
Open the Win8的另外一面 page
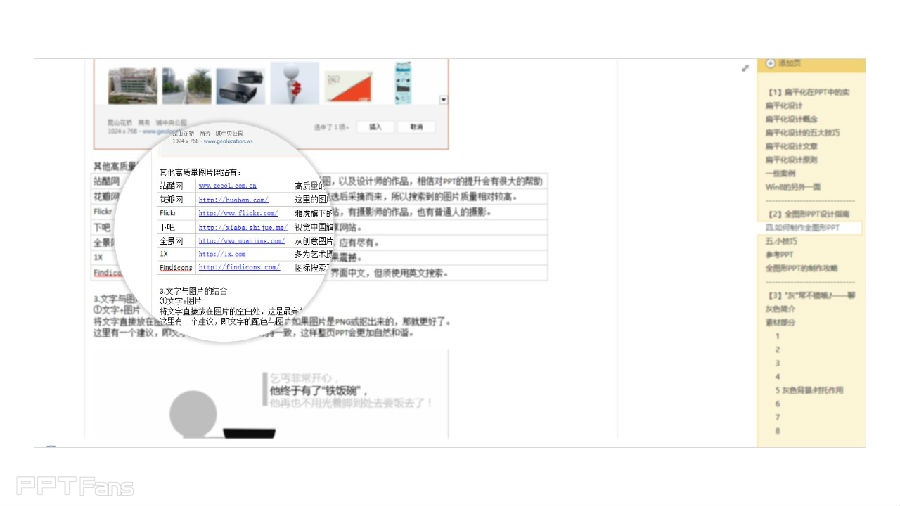click(793, 187)
